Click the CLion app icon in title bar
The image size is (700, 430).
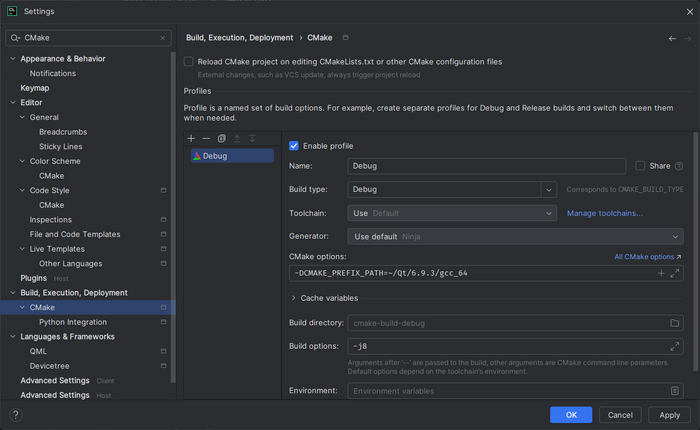[x=12, y=11]
